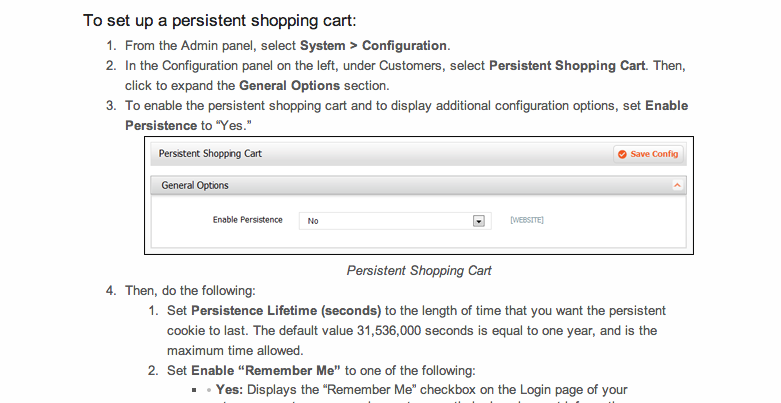781x403 pixels.
Task: Open the Enable Persistence dropdown showing No
Action: [x=395, y=221]
